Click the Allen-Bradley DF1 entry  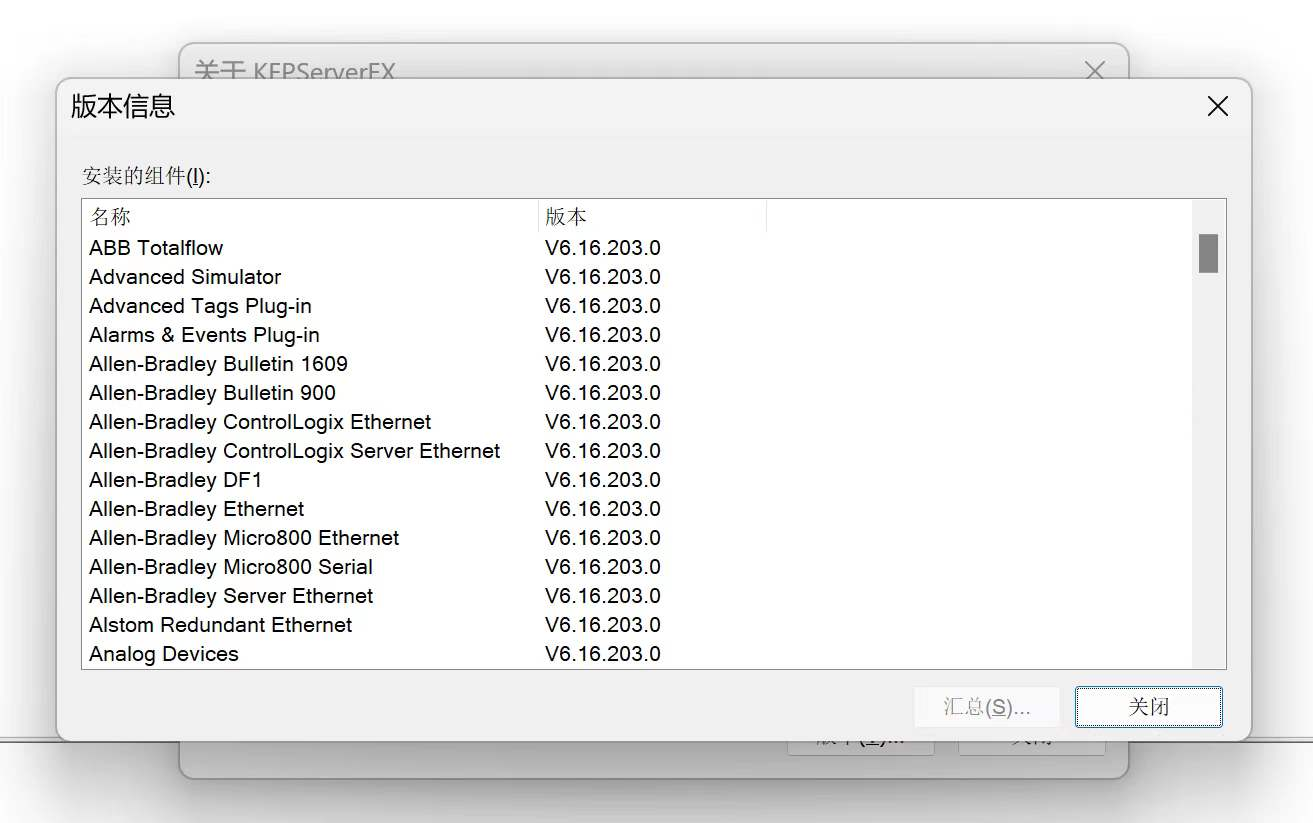[175, 480]
